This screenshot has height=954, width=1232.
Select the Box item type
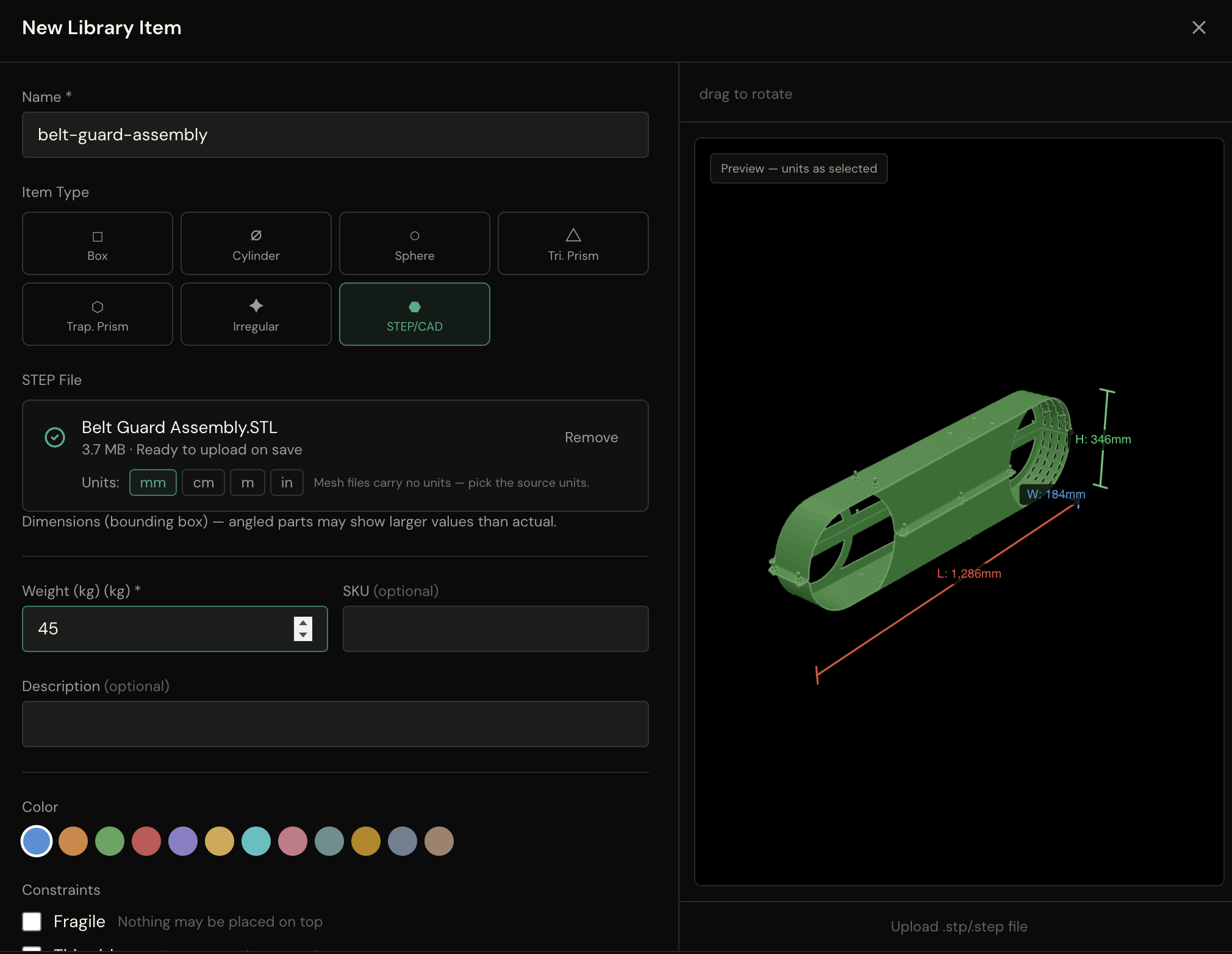98,243
